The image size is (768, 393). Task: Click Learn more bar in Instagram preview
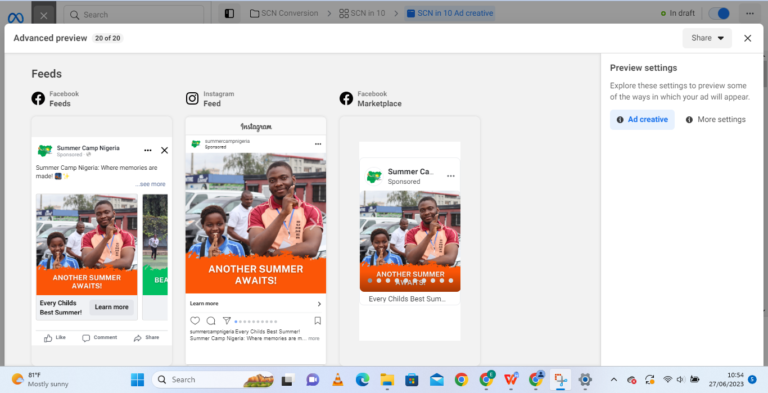click(256, 304)
